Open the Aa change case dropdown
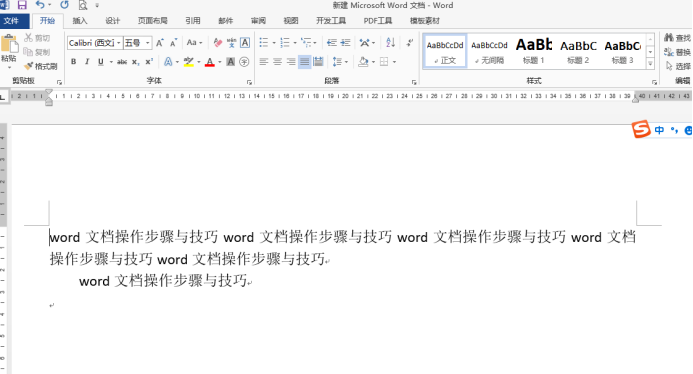The image size is (693, 374). point(194,43)
